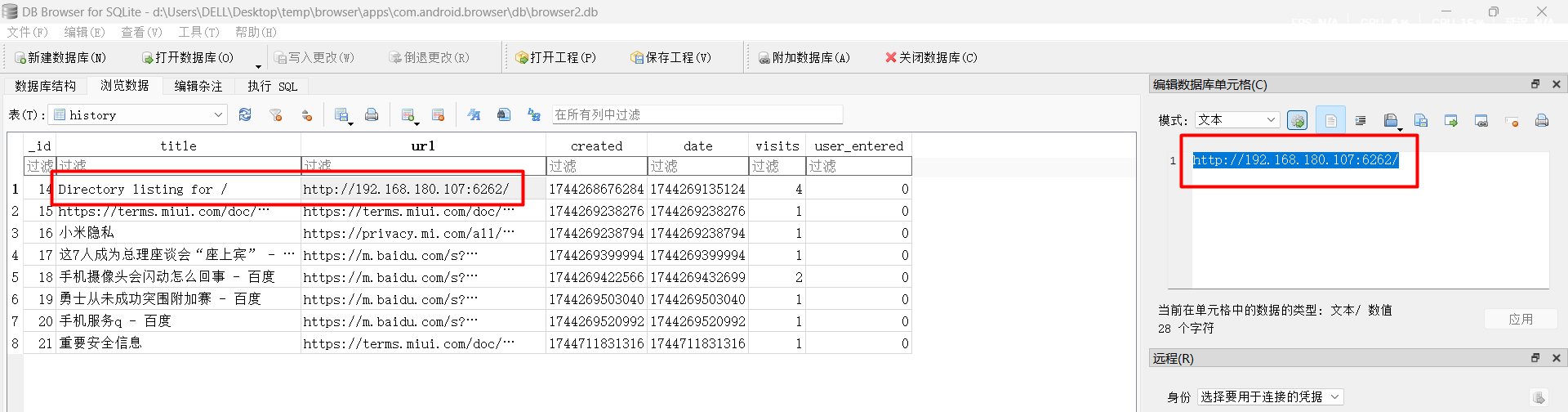
Task: Click the 打开数据库(O) button
Action: (188, 58)
